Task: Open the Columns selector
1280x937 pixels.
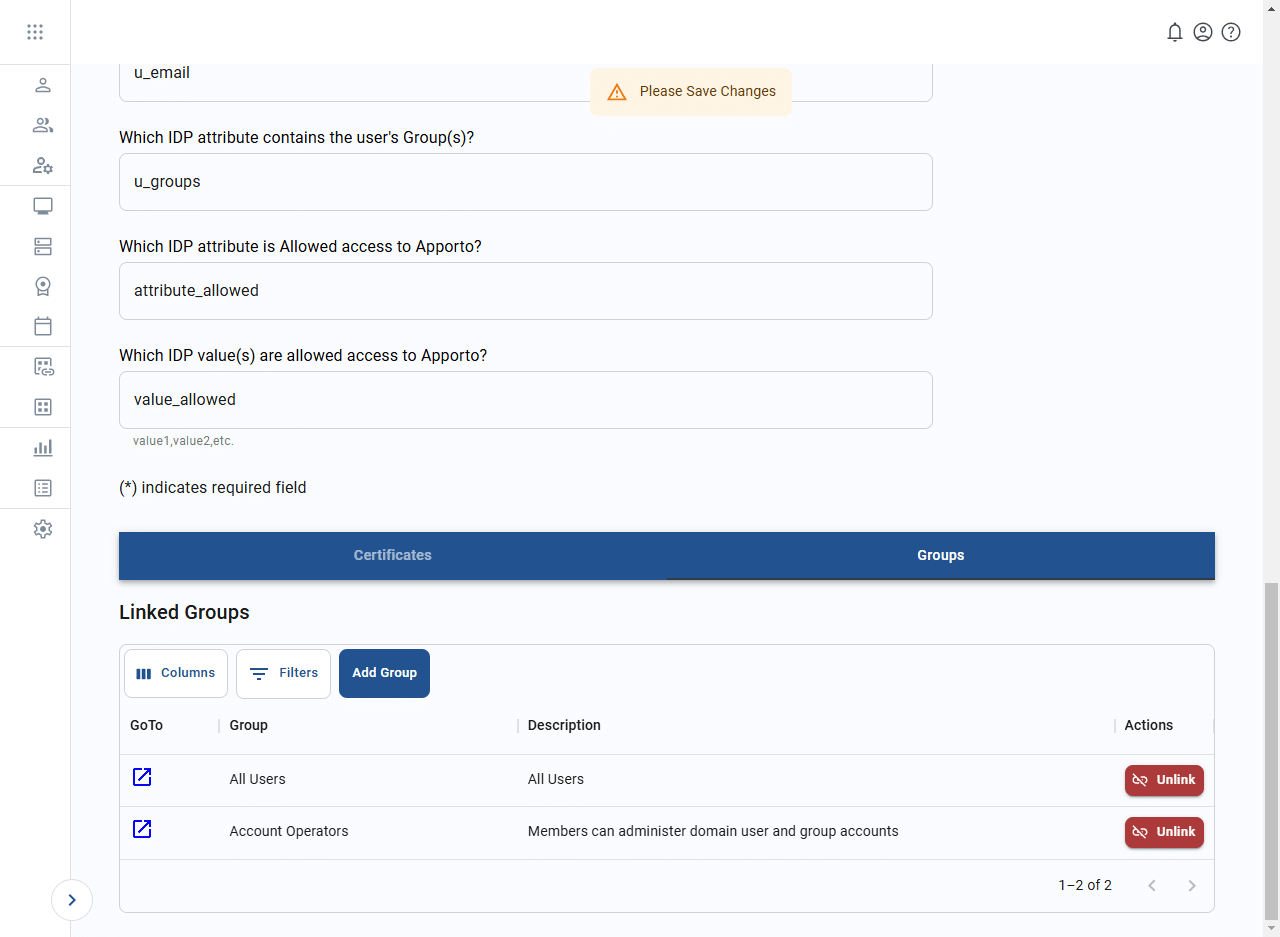Action: pyautogui.click(x=176, y=673)
